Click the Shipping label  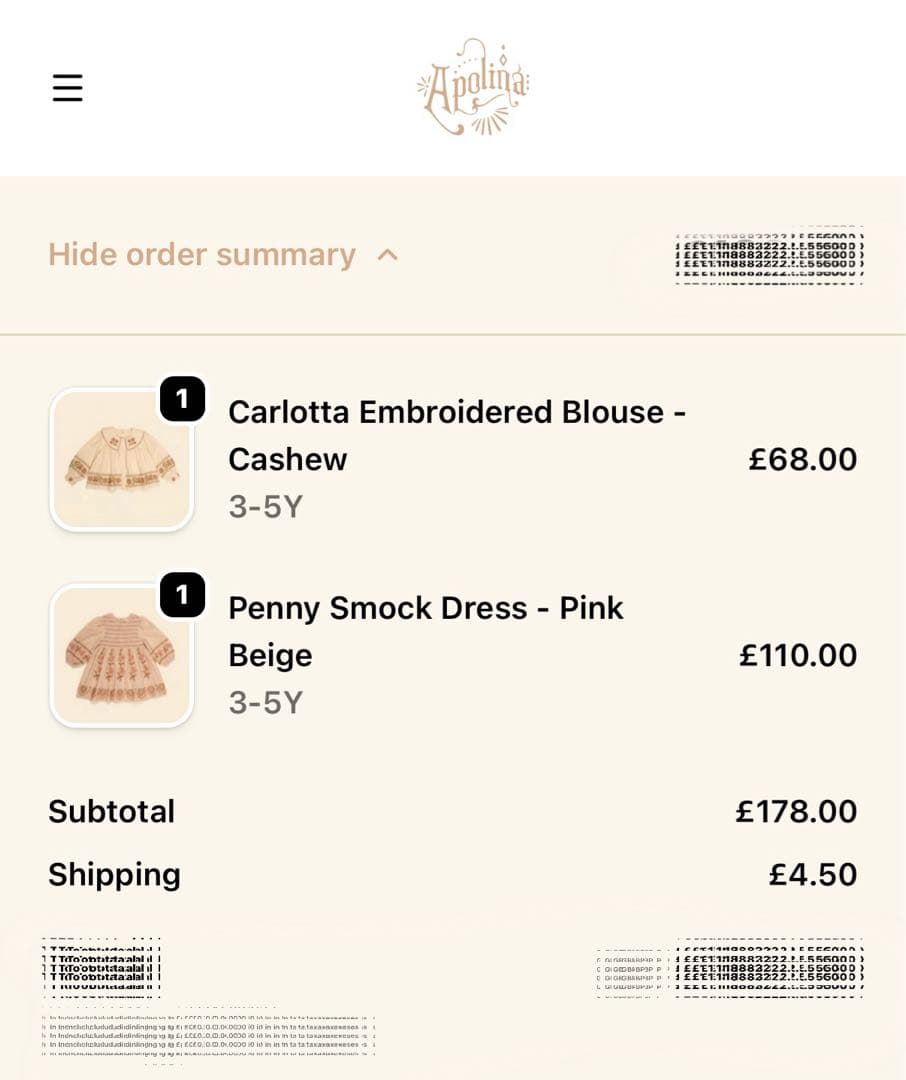click(x=114, y=874)
